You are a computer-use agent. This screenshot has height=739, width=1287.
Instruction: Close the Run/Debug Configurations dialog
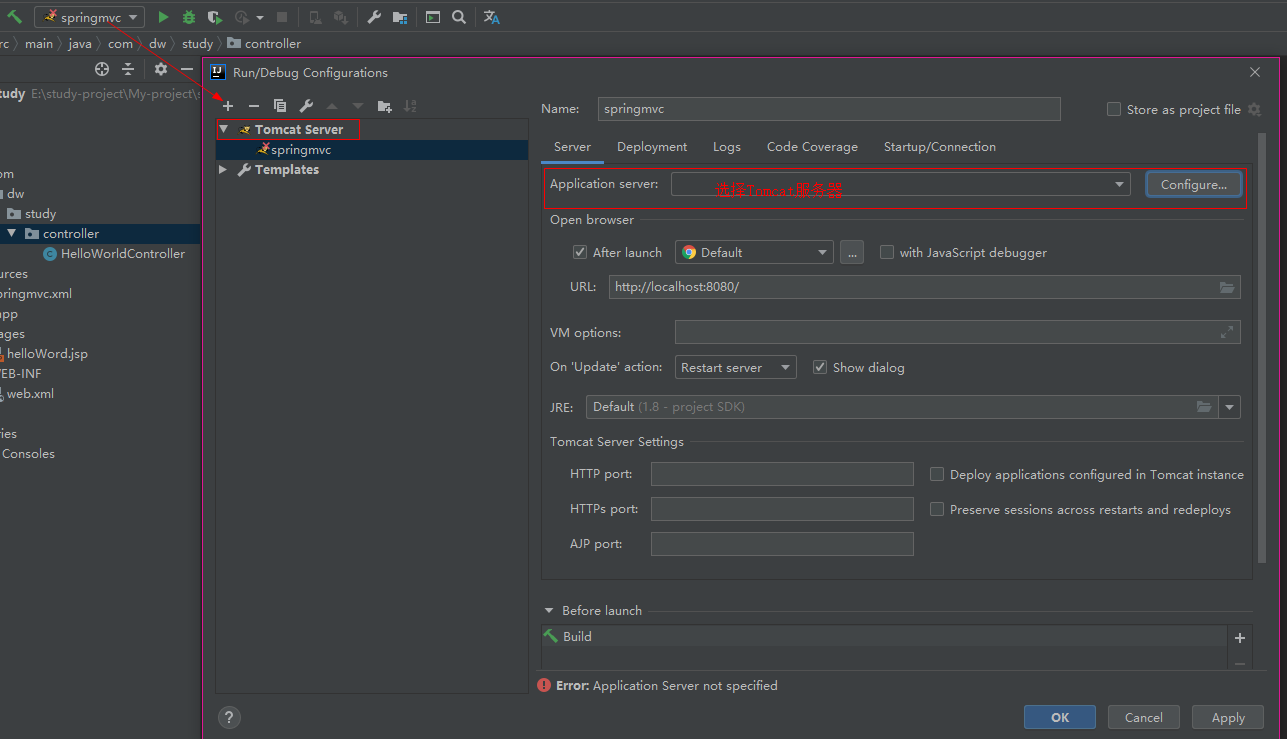click(x=1256, y=72)
